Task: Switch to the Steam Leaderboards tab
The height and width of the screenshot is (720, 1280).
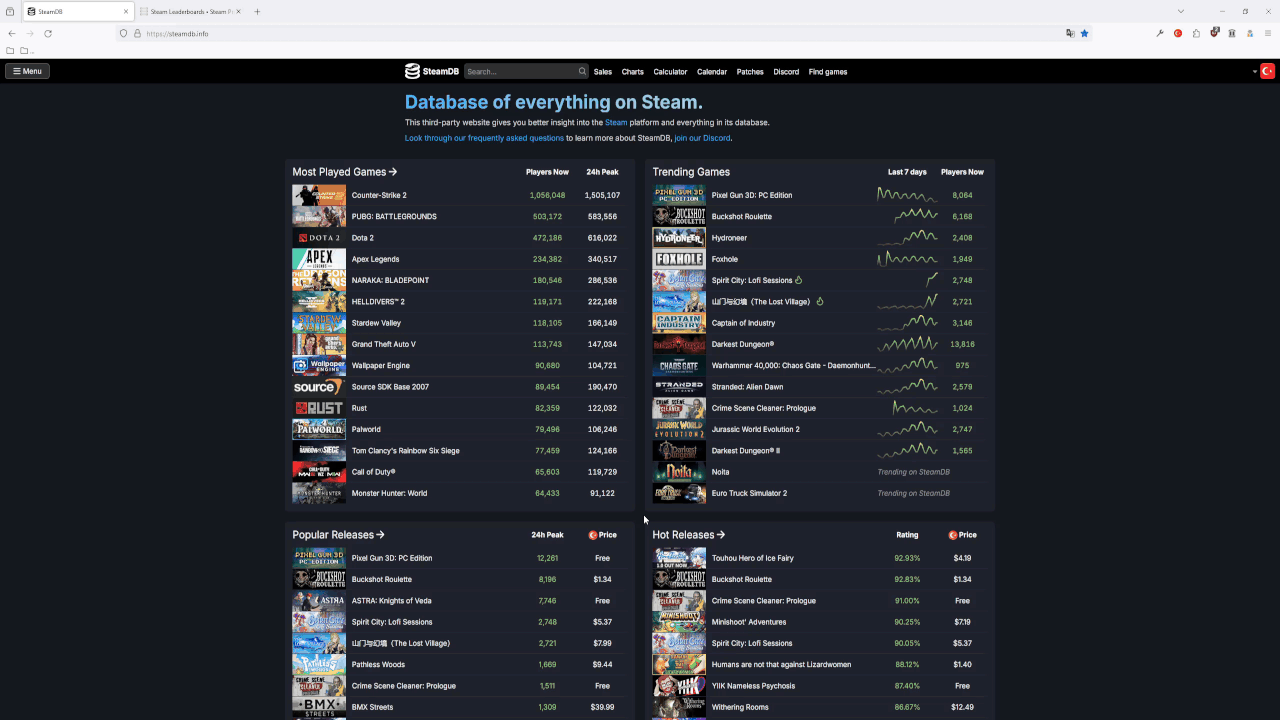Action: tap(188, 12)
